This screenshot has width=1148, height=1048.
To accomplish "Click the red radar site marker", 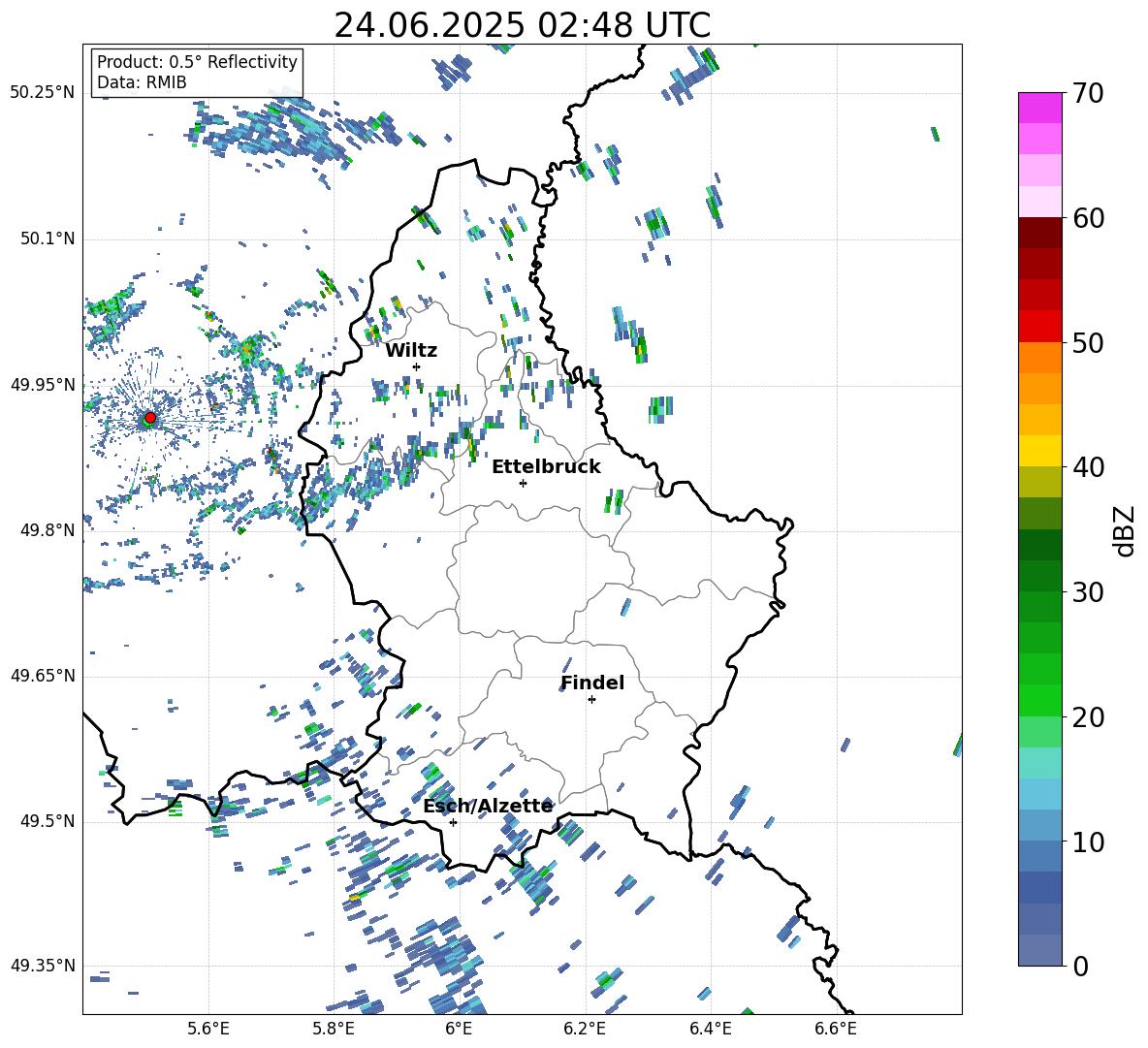I will (x=150, y=418).
